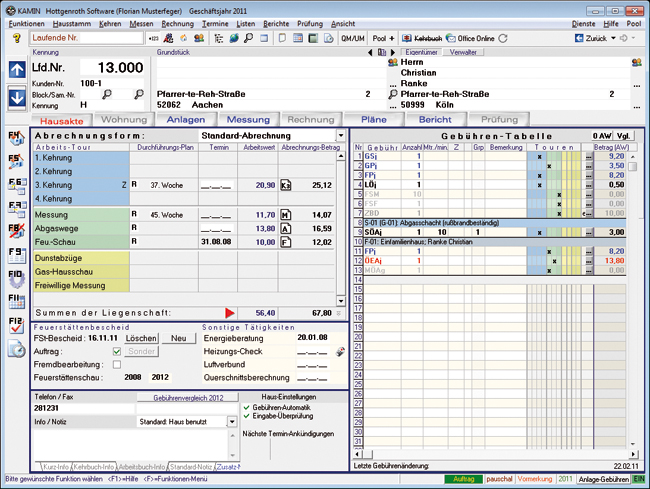
Task: Switch to the Anlagen tab
Action: (x=186, y=120)
